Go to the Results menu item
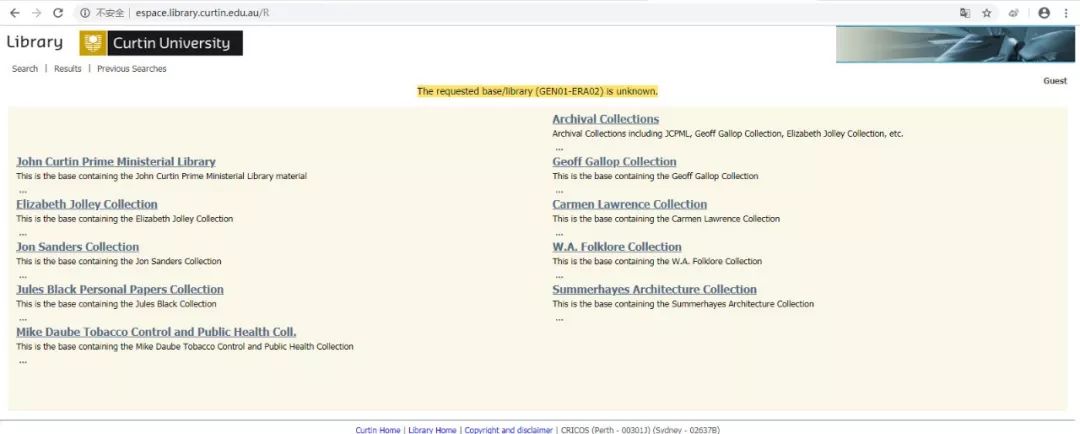The image size is (1080, 434). [x=68, y=69]
